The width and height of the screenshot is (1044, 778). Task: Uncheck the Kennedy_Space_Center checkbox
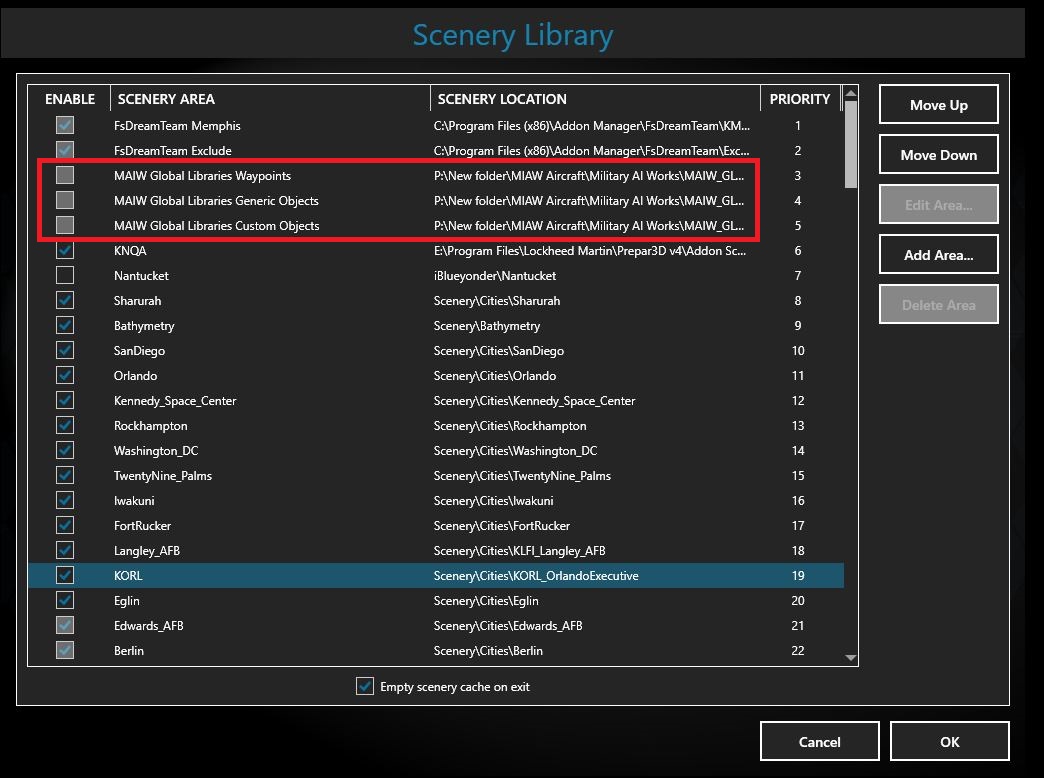[x=65, y=400]
